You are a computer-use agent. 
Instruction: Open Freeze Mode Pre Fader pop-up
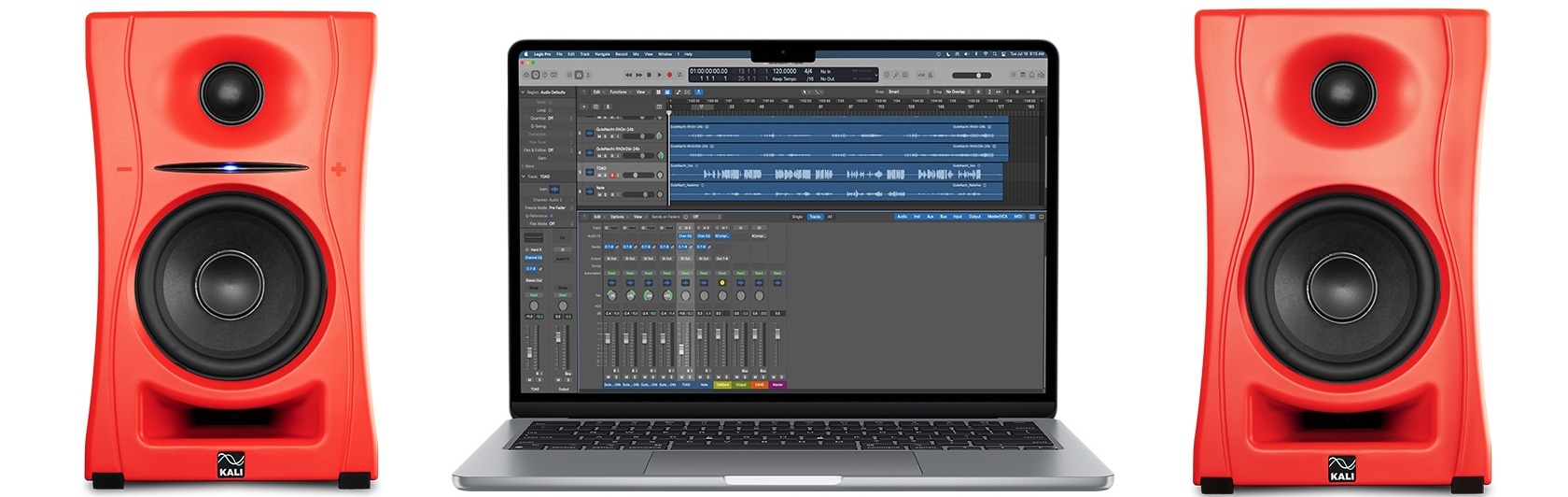point(561,207)
